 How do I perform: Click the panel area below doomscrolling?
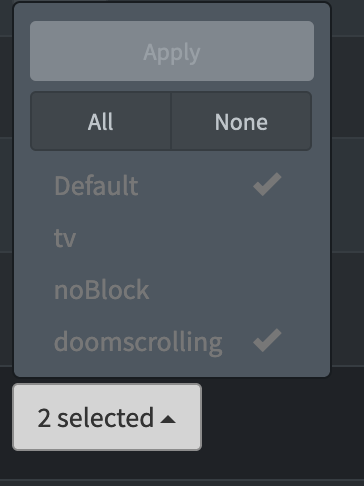(x=172, y=371)
